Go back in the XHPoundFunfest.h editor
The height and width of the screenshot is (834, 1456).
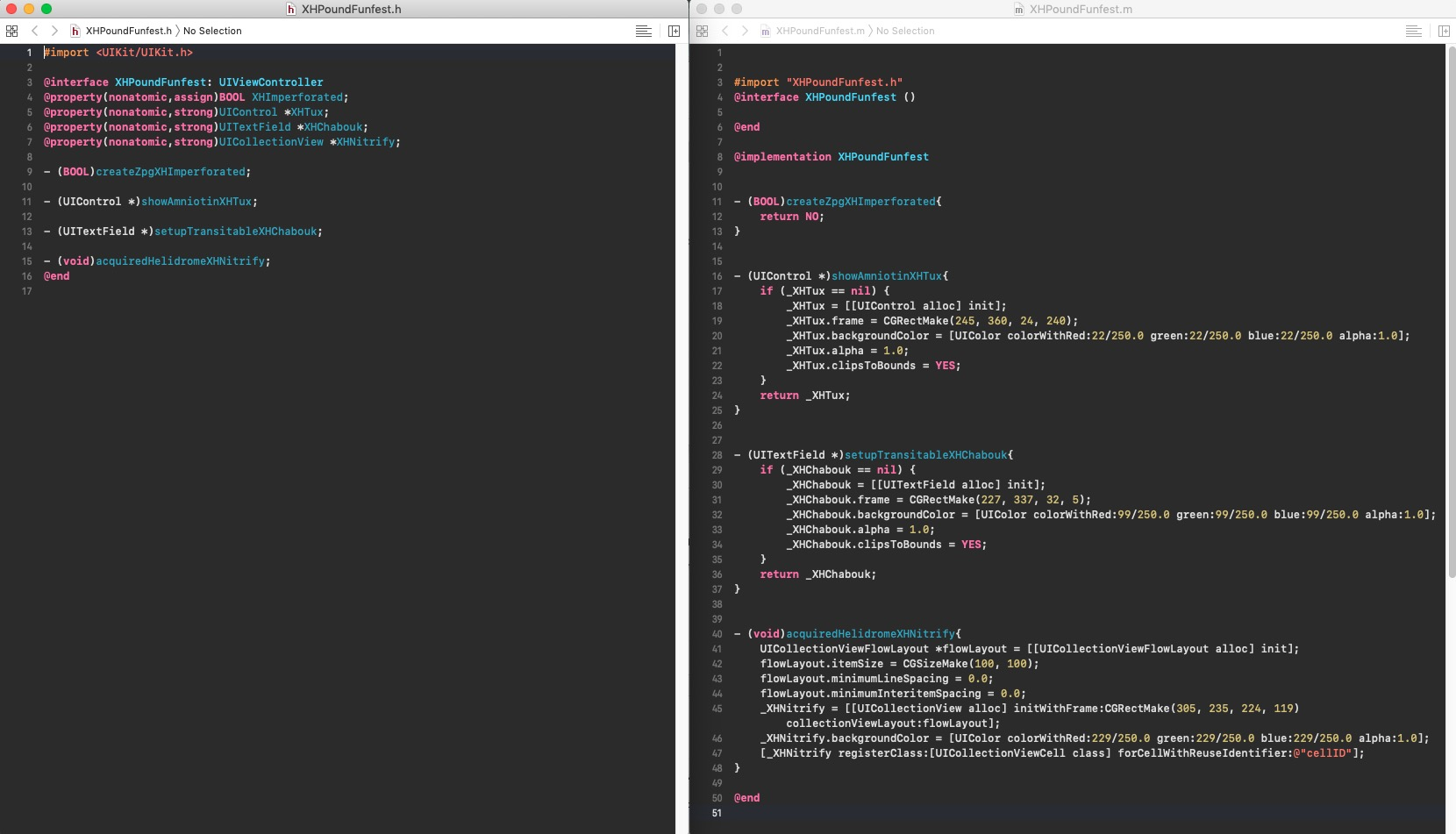coord(35,31)
